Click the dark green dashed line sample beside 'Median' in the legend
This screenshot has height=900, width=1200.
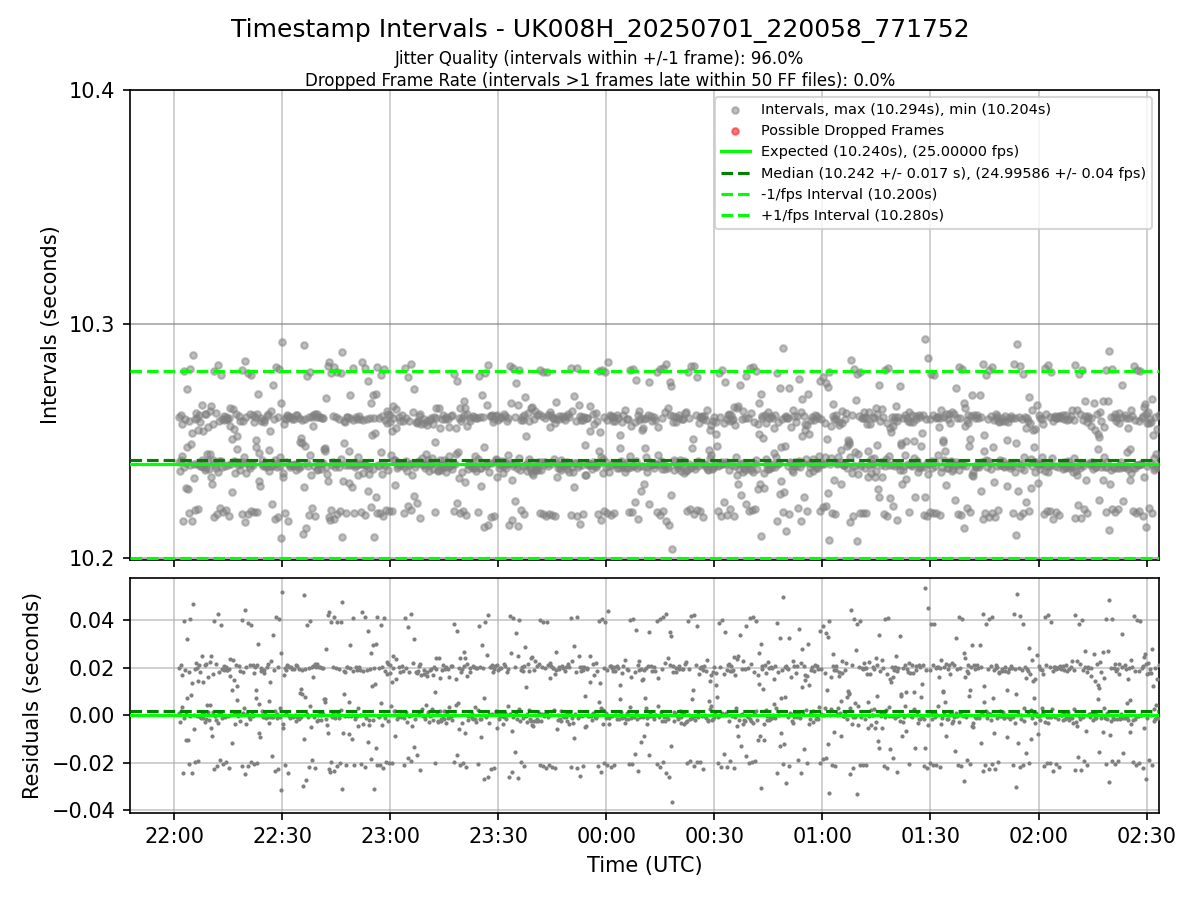point(735,173)
